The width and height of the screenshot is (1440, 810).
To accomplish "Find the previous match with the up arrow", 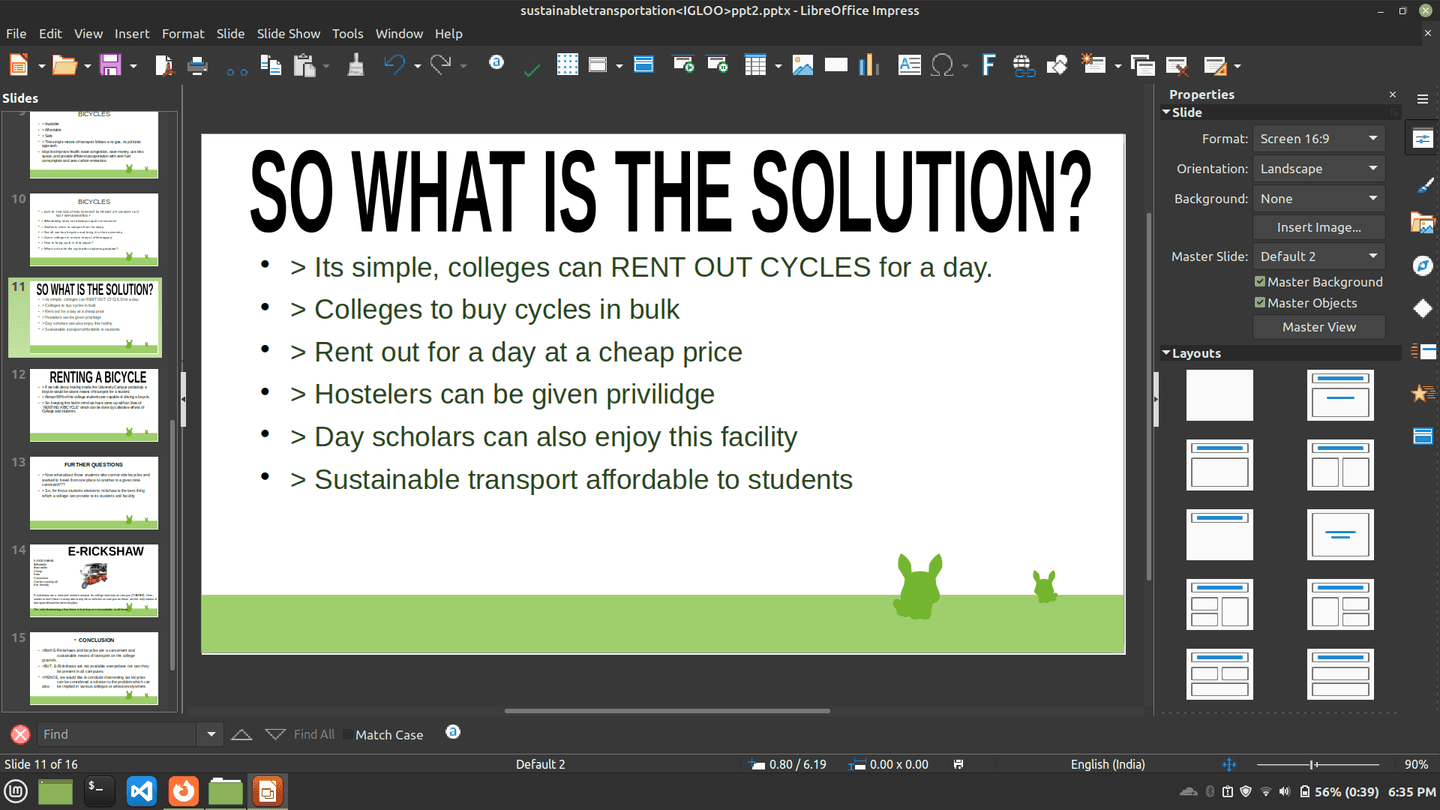I will click(x=241, y=735).
